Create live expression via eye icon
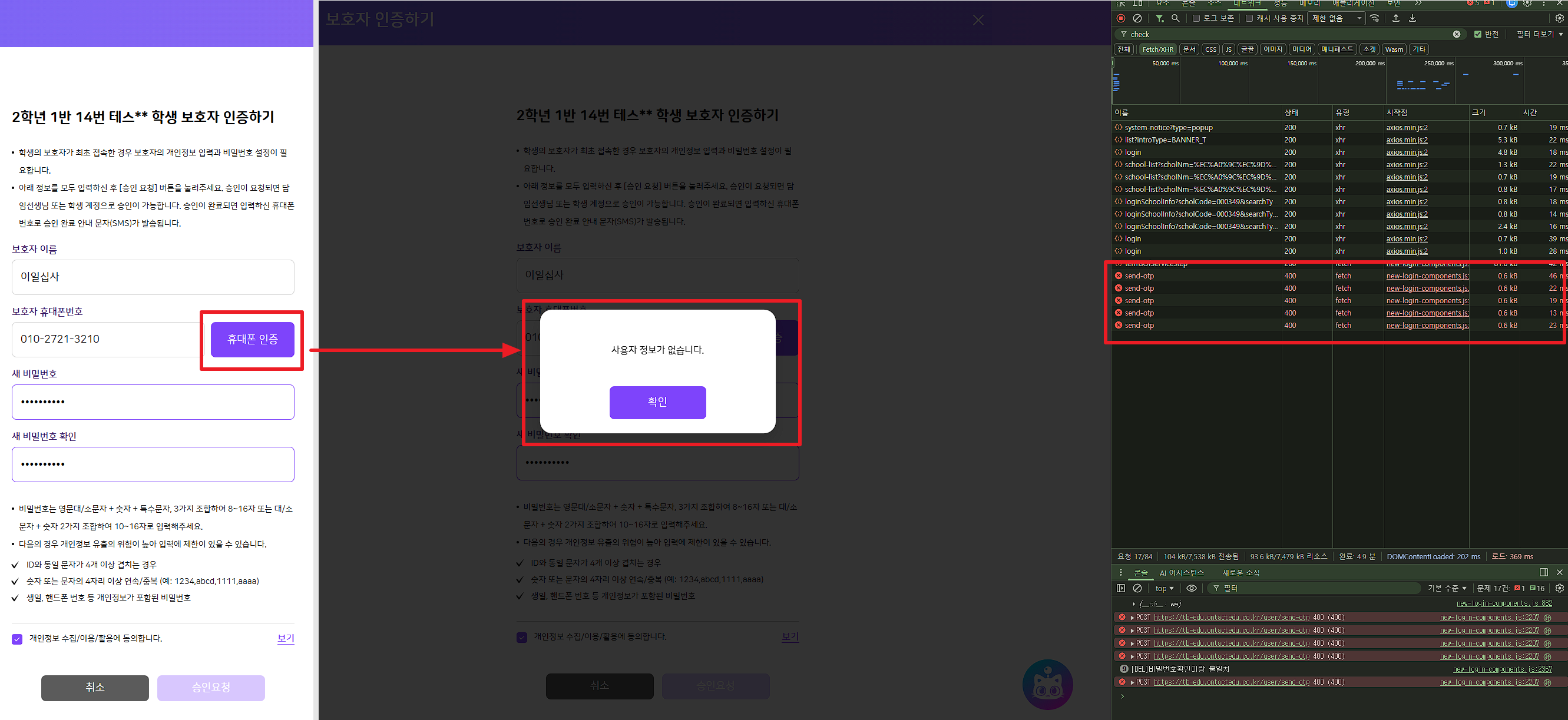This screenshot has height=720, width=1568. tap(1191, 588)
